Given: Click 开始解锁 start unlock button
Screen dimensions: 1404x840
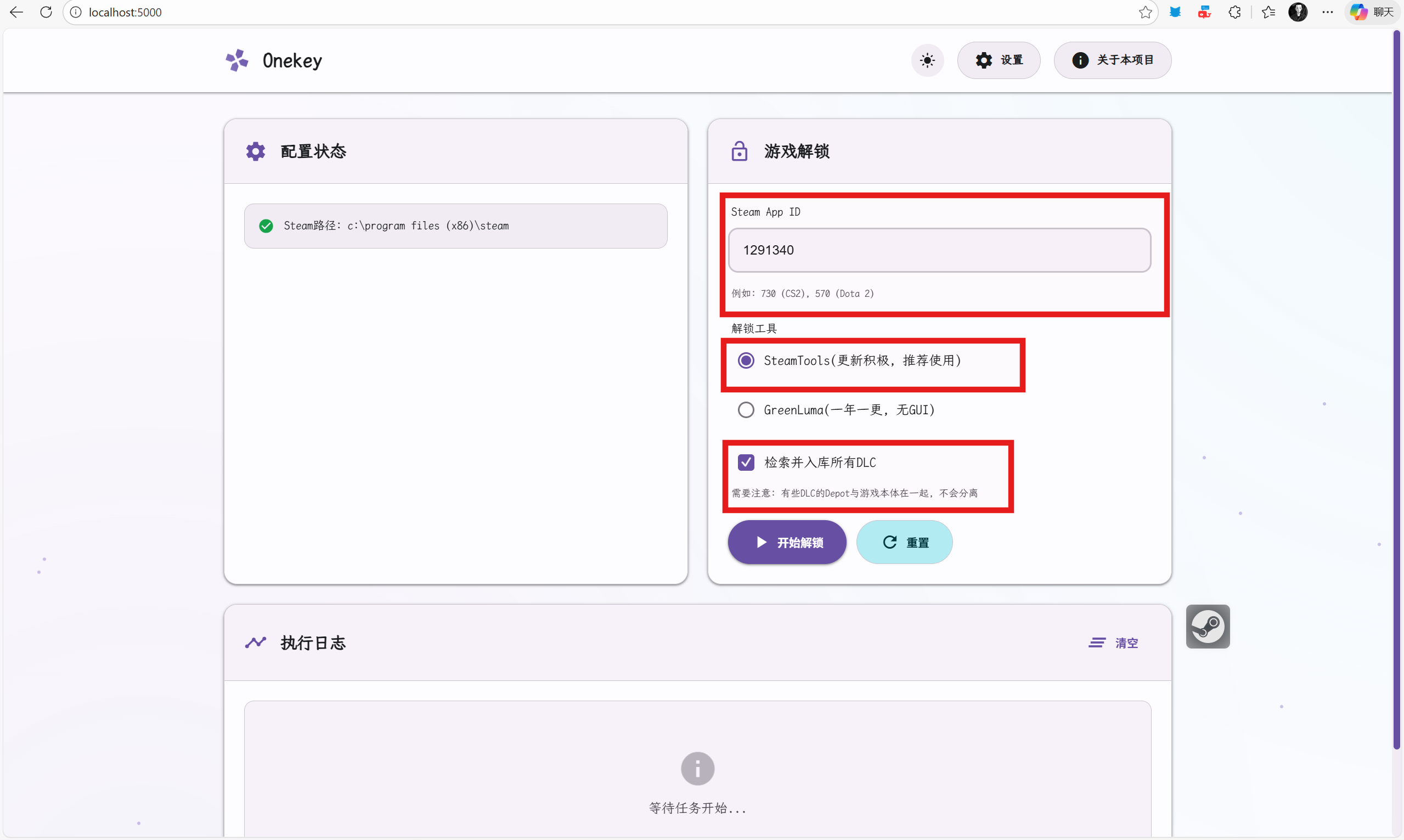Looking at the screenshot, I should pyautogui.click(x=787, y=542).
